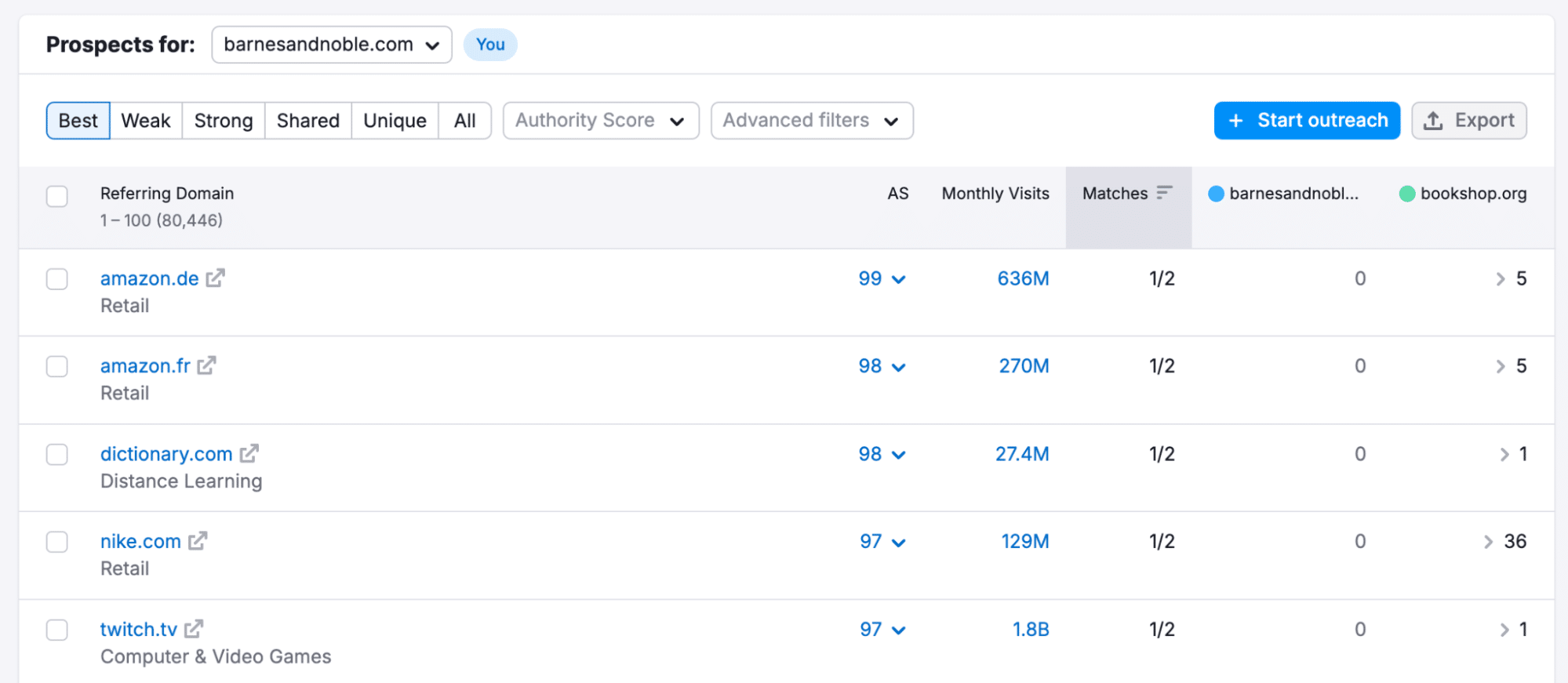Click the barnesandnobl... column header
Viewport: 1568px width, 683px height.
click(1284, 194)
